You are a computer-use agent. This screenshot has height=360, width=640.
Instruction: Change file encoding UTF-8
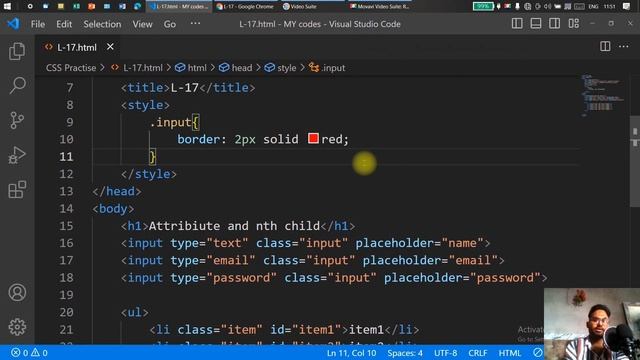coord(445,353)
